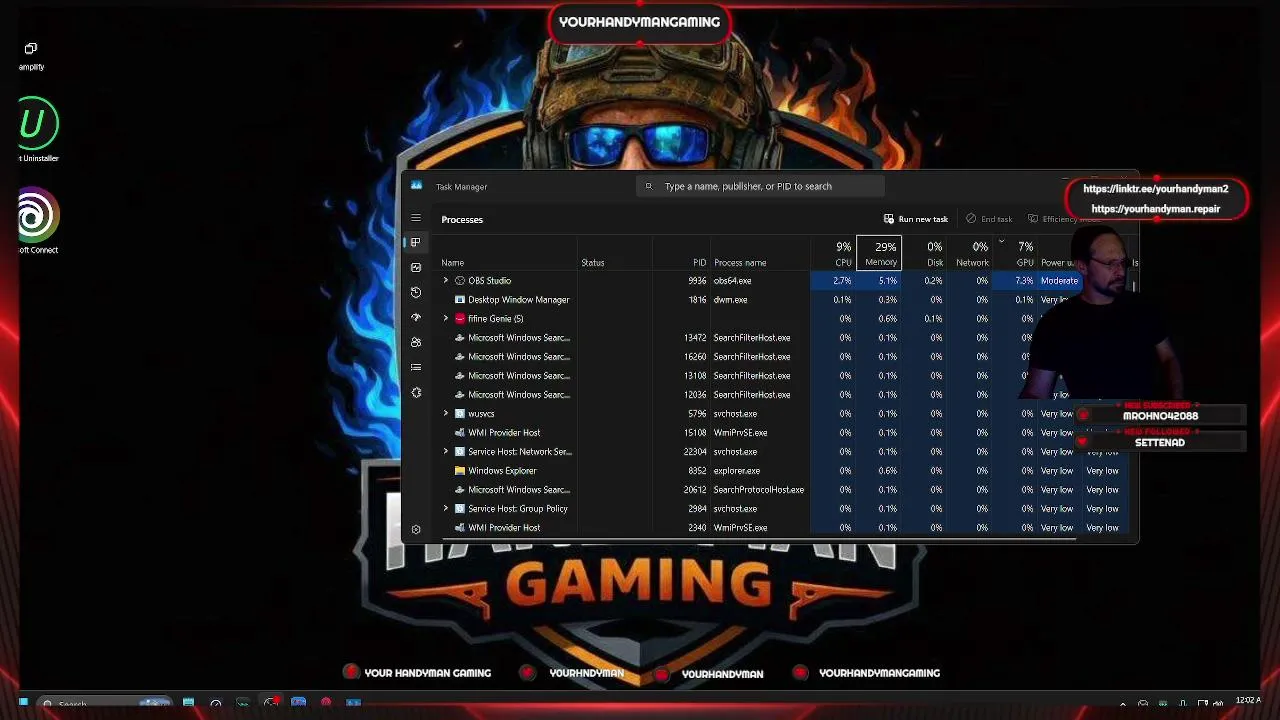Click PID 13108 in the PID column
Image resolution: width=1280 pixels, height=720 pixels.
(x=695, y=375)
